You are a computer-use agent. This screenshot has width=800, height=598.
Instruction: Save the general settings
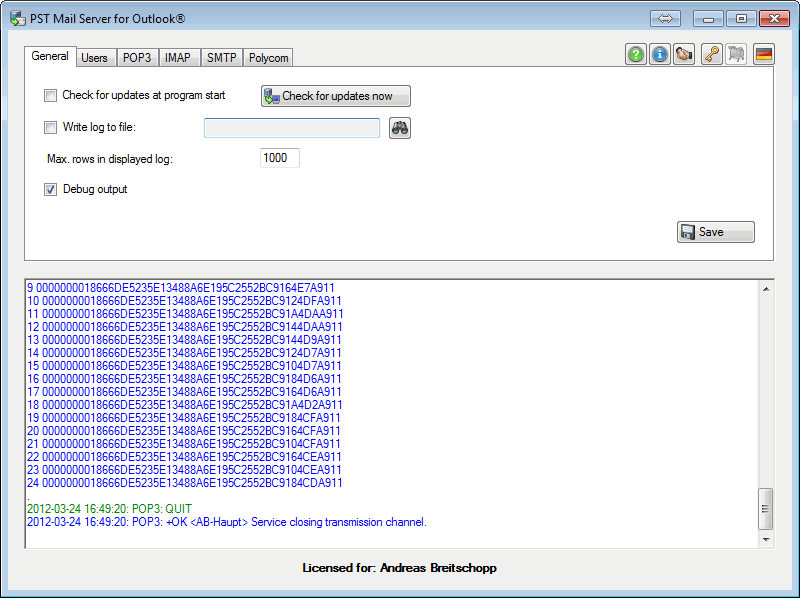point(715,231)
